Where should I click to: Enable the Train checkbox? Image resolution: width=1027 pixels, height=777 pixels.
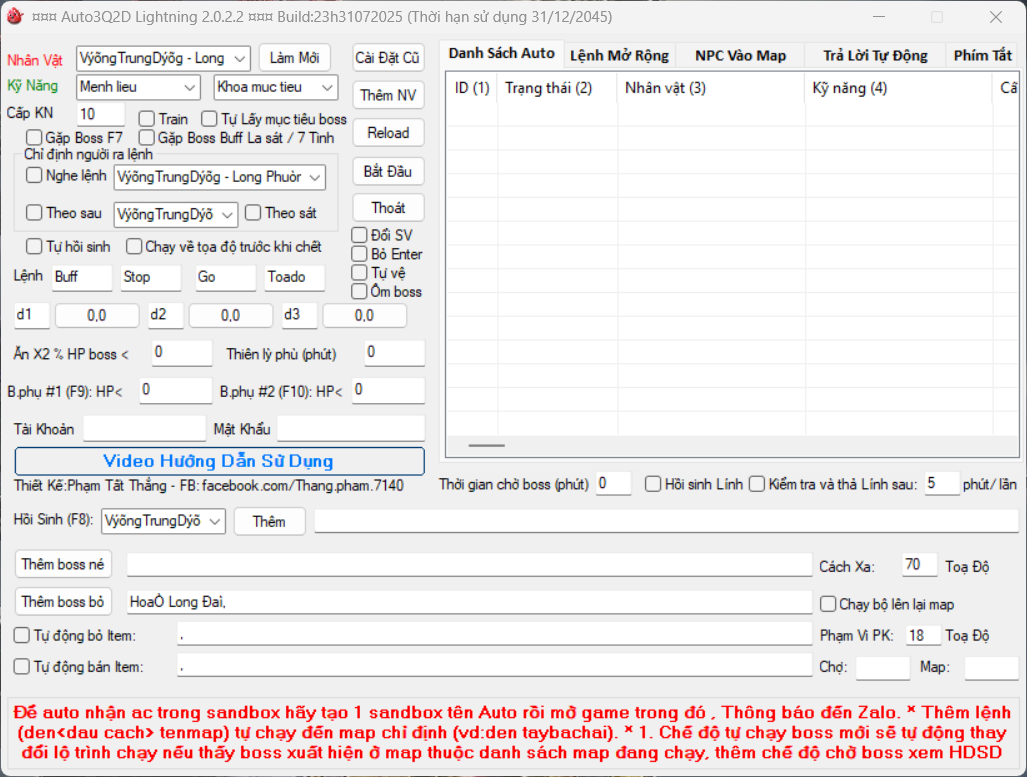pos(147,119)
